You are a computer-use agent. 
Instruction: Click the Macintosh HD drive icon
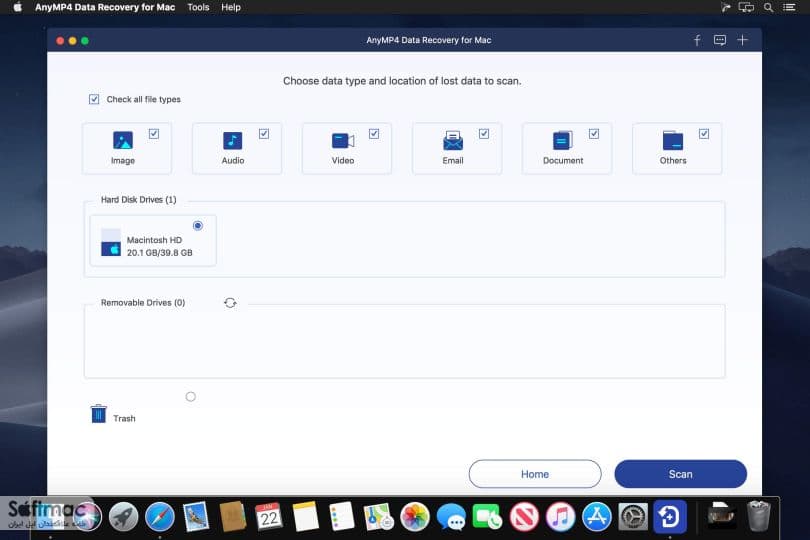pos(111,242)
